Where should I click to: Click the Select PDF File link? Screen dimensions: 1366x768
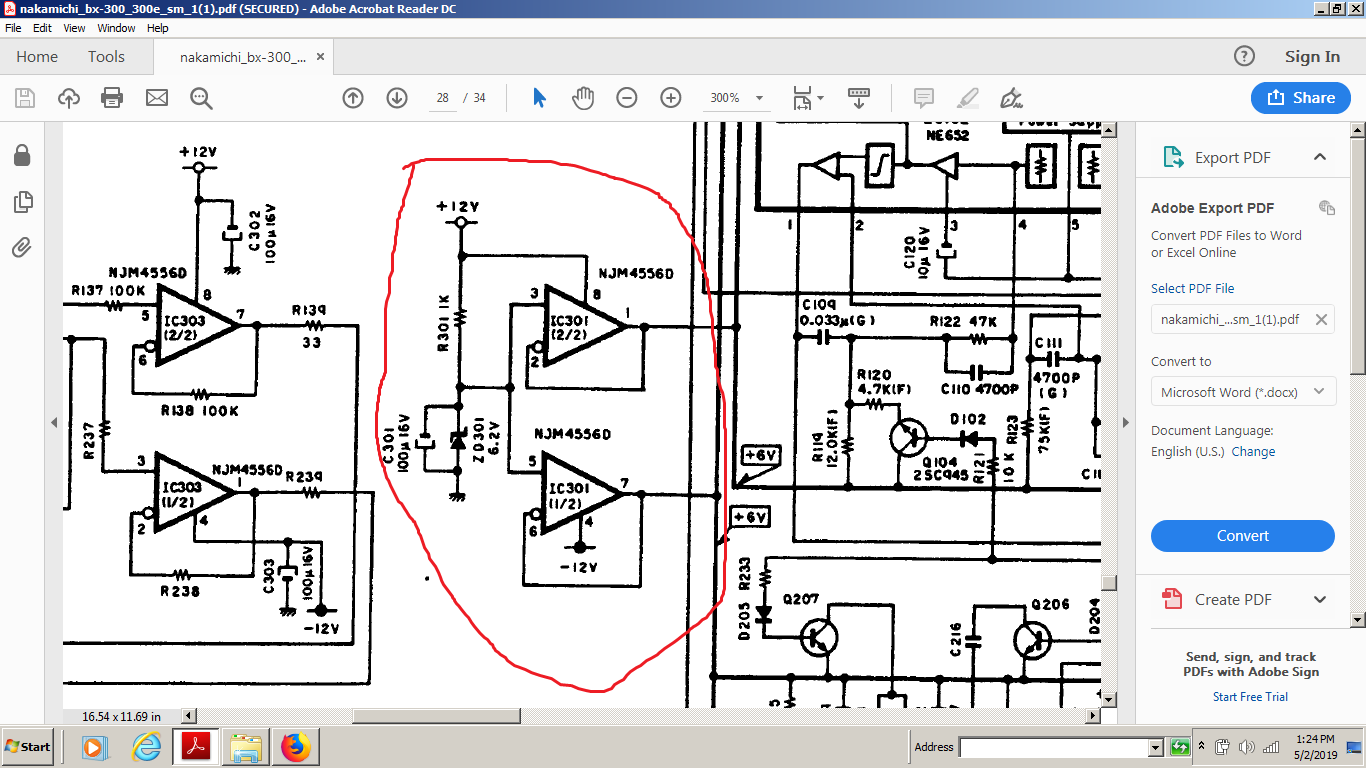[x=1192, y=288]
